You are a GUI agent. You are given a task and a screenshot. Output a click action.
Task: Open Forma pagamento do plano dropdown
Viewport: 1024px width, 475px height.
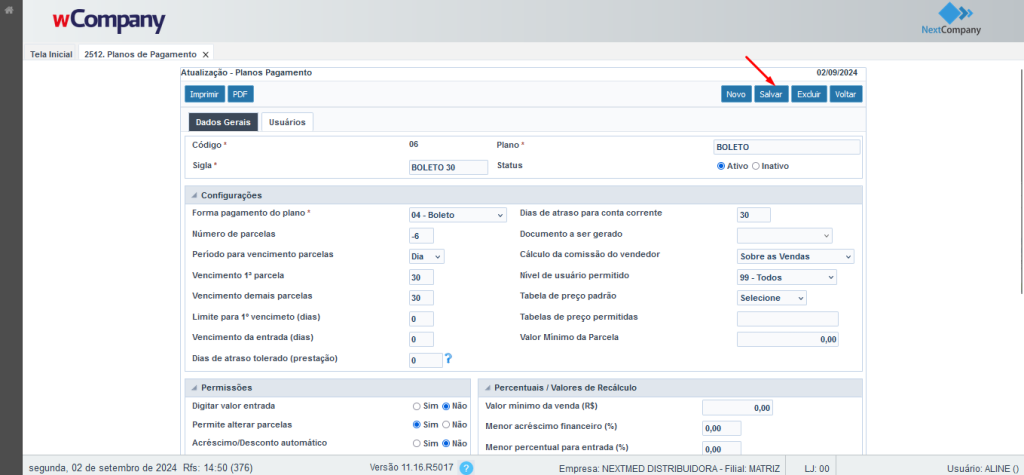[x=457, y=214]
